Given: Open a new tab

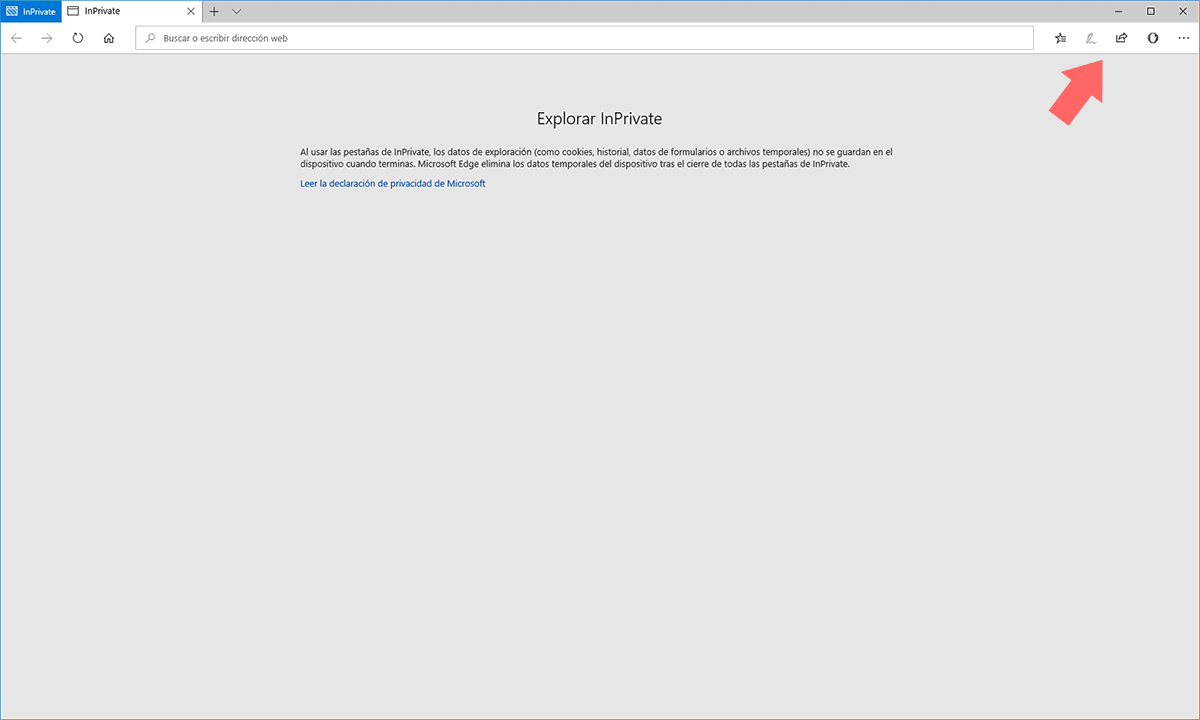Looking at the screenshot, I should coord(214,11).
